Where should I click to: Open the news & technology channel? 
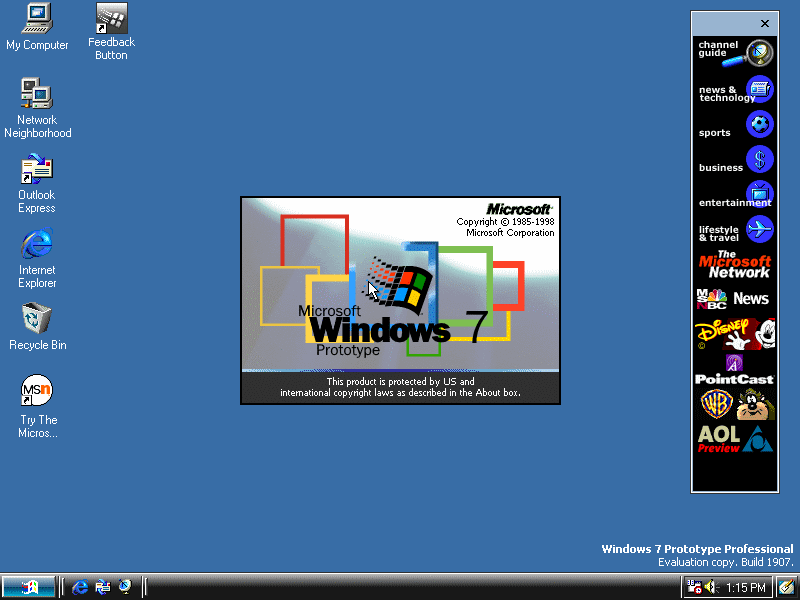(x=735, y=90)
